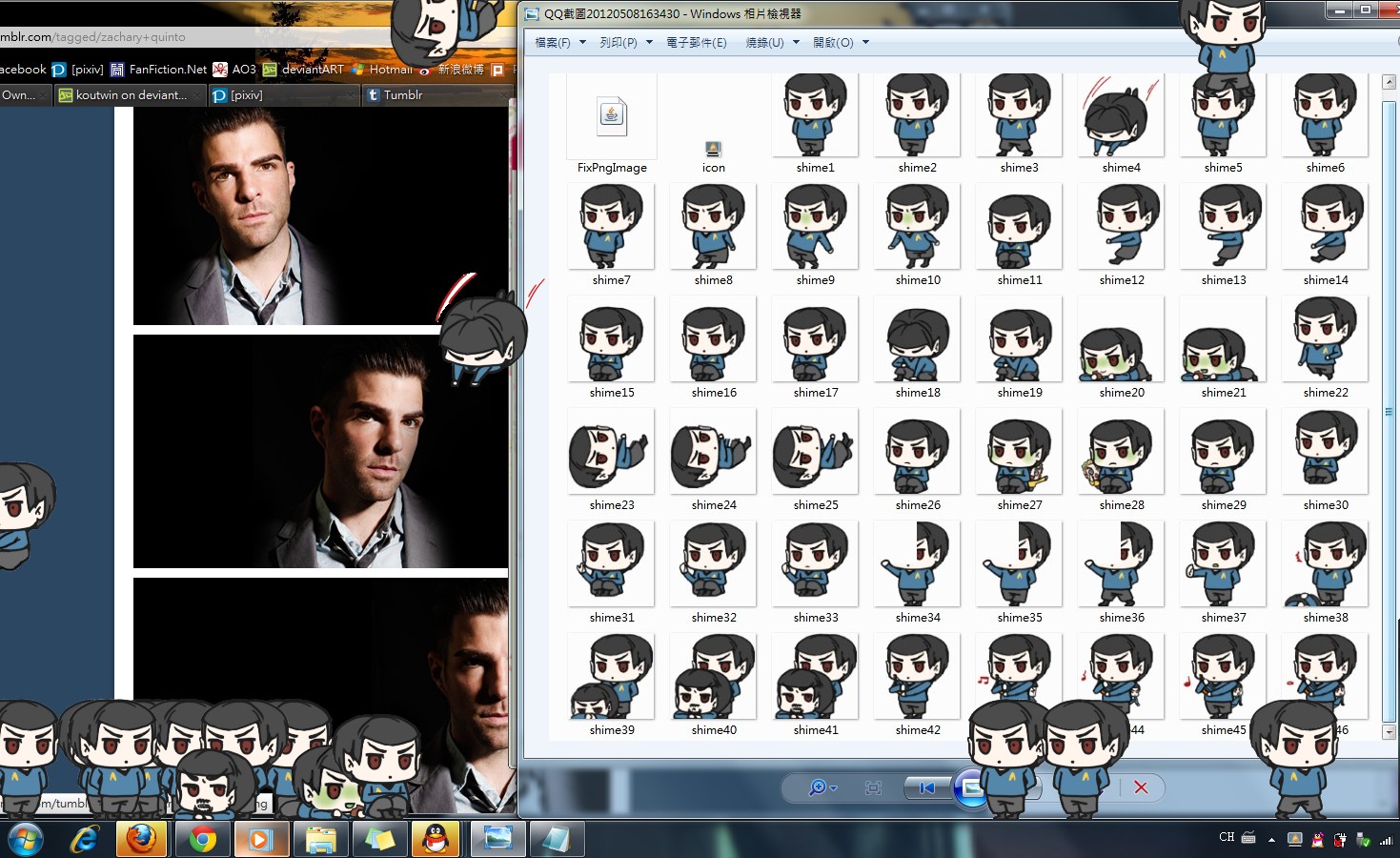The image size is (1400, 858).
Task: Click the shime26 file name label
Action: tap(918, 505)
